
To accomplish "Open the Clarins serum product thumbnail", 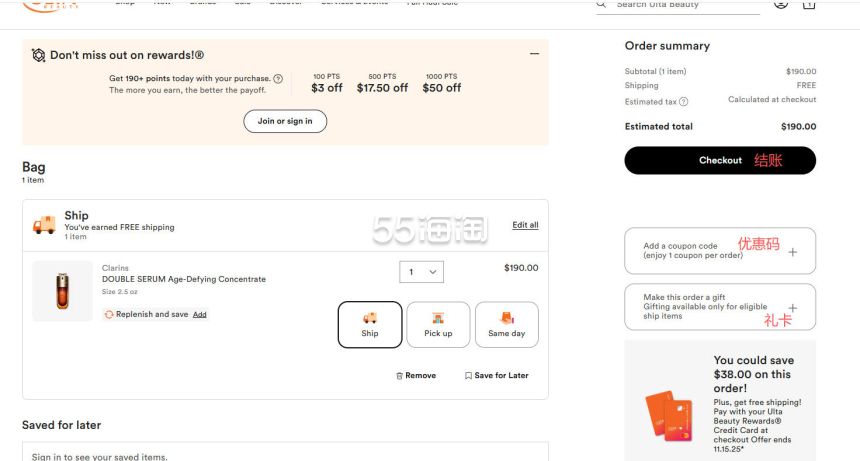I will 62,291.
